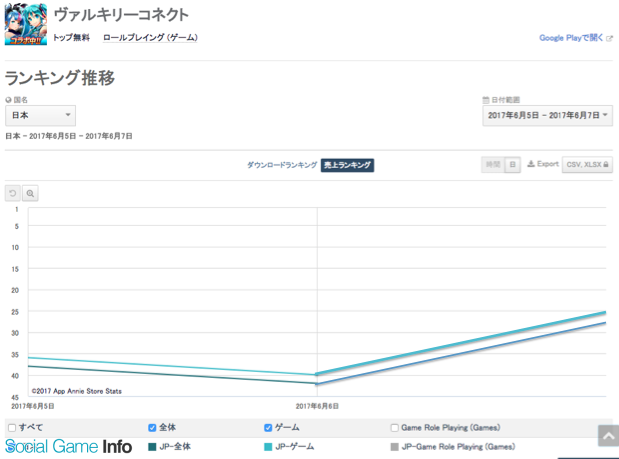Image resolution: width=619 pixels, height=459 pixels.
Task: Click the ヴァルキリーコネクト app title
Action: coord(121,15)
